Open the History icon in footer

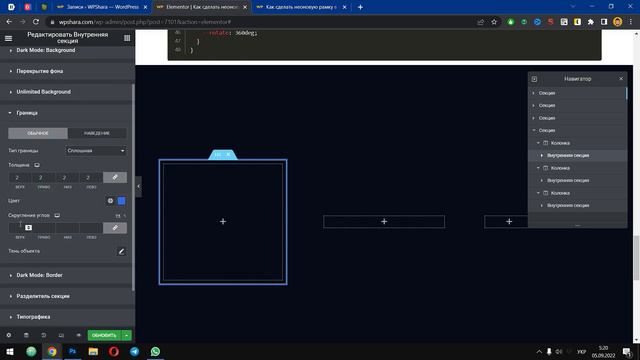pyautogui.click(x=44, y=335)
